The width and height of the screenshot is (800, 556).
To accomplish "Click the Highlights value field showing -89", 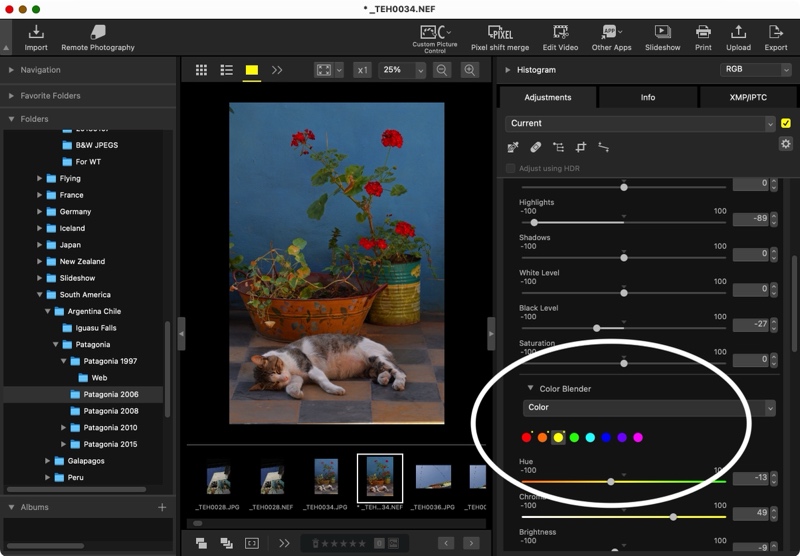I will click(x=751, y=218).
